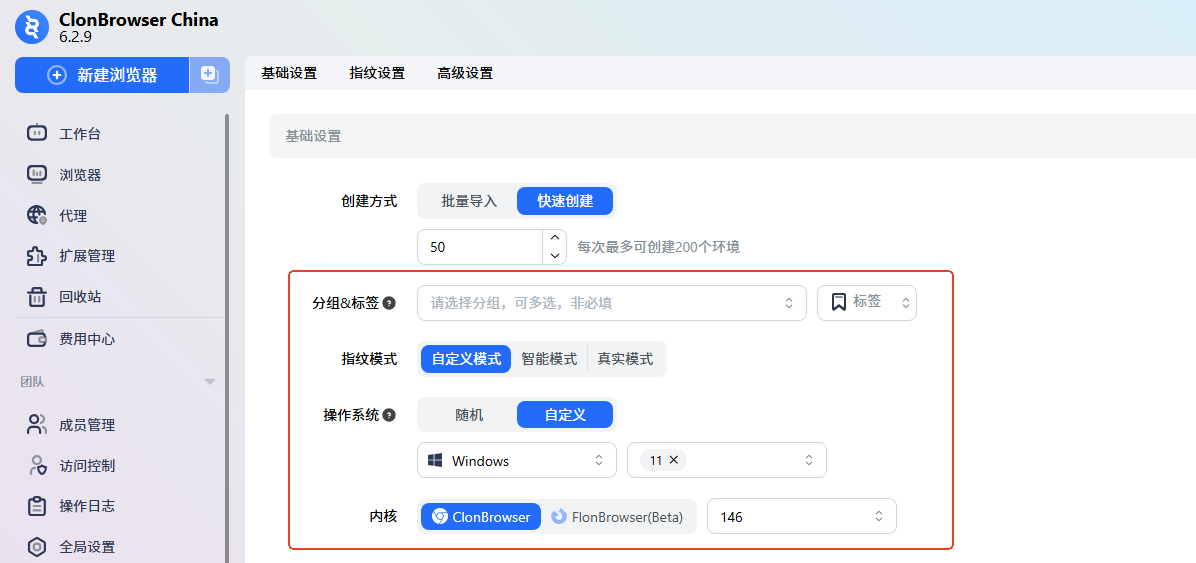Open the OS version dropdown arrows
Screen dimensions: 1196x563
click(808, 460)
